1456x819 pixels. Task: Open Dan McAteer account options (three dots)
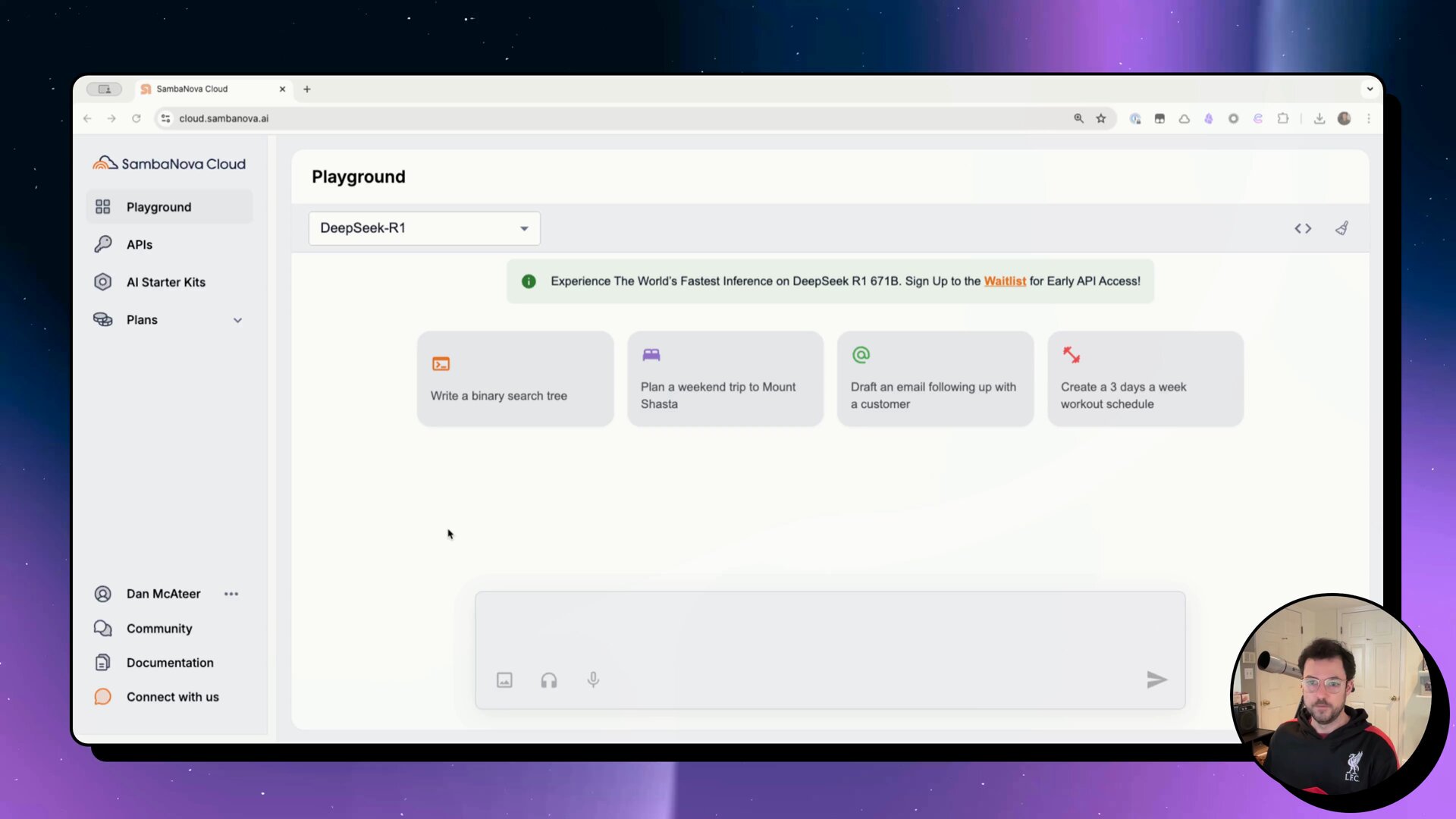[231, 594]
